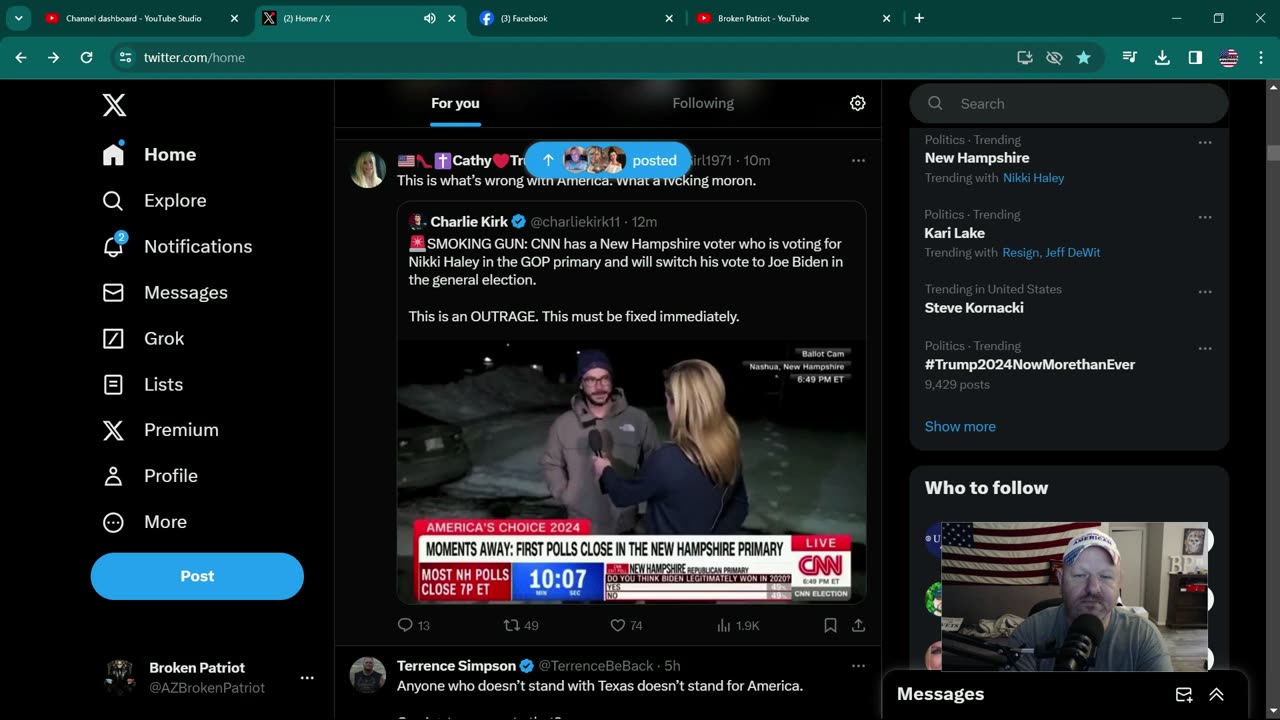The image size is (1280, 720).
Task: Bookmark this page with star icon
Action: coord(1083,58)
